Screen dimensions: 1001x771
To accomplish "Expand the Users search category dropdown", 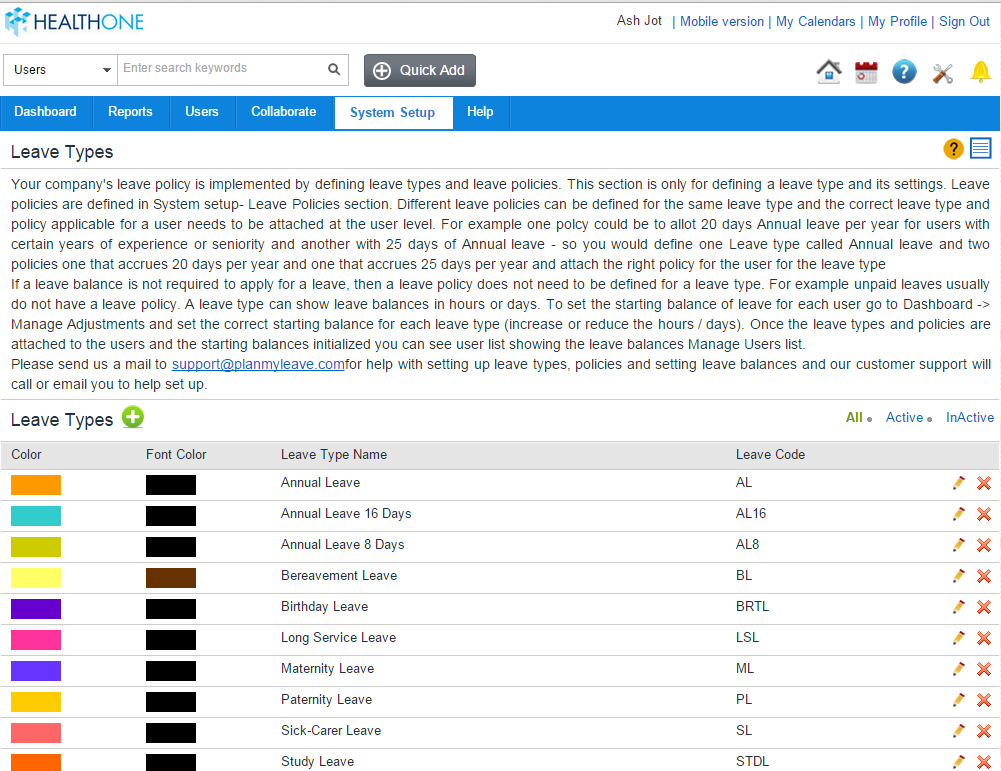I will click(61, 70).
